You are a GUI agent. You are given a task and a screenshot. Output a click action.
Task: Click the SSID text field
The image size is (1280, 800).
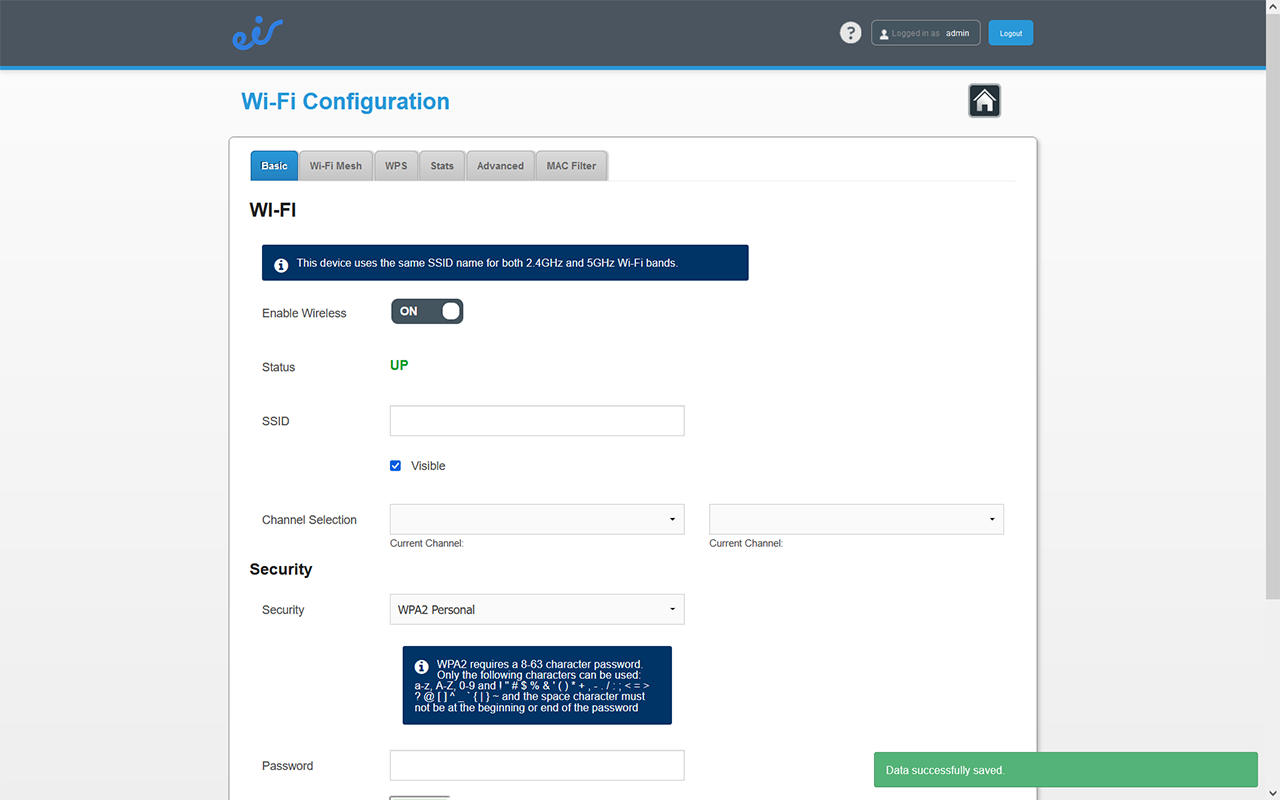(537, 421)
